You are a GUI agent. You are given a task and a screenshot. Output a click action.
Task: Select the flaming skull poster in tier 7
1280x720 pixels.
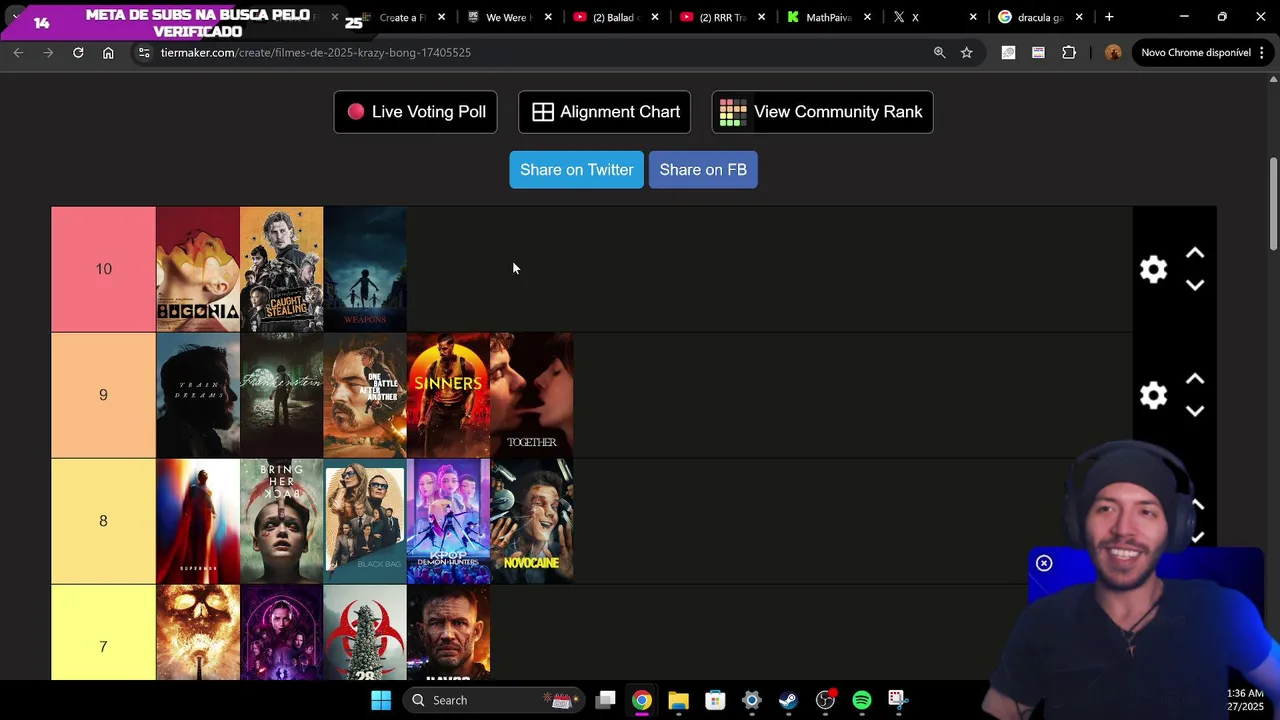click(x=198, y=633)
